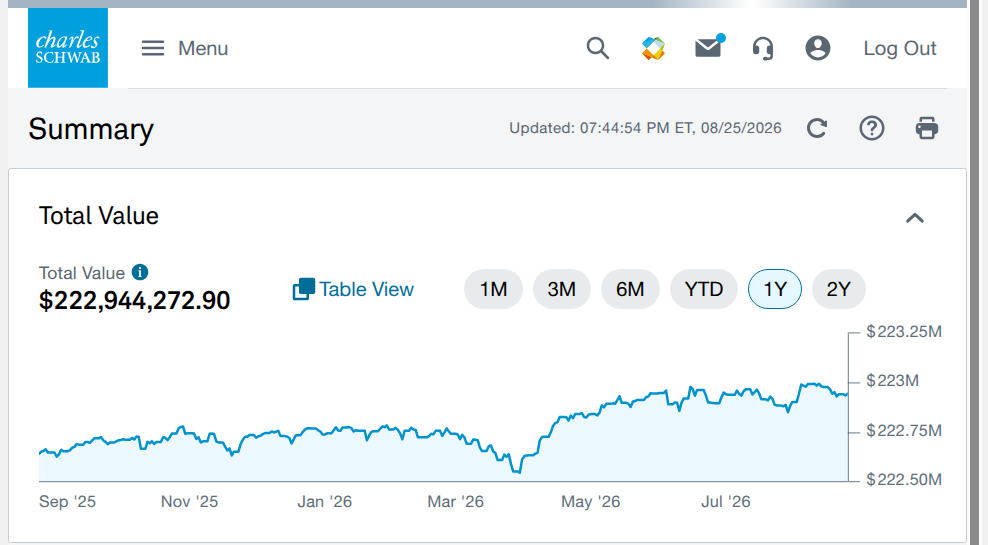988x545 pixels.
Task: Open the search magnifier icon
Action: pos(597,49)
